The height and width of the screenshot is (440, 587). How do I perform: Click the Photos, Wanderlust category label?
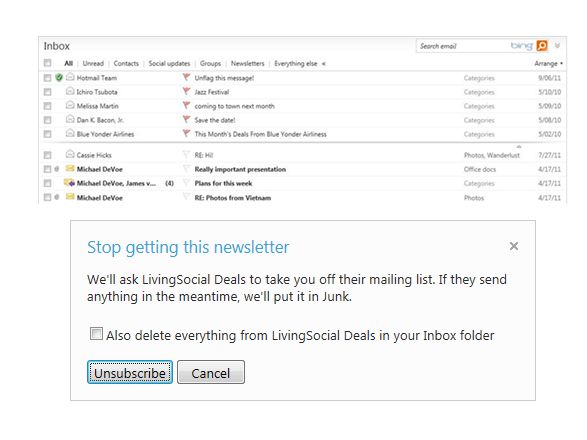click(492, 155)
